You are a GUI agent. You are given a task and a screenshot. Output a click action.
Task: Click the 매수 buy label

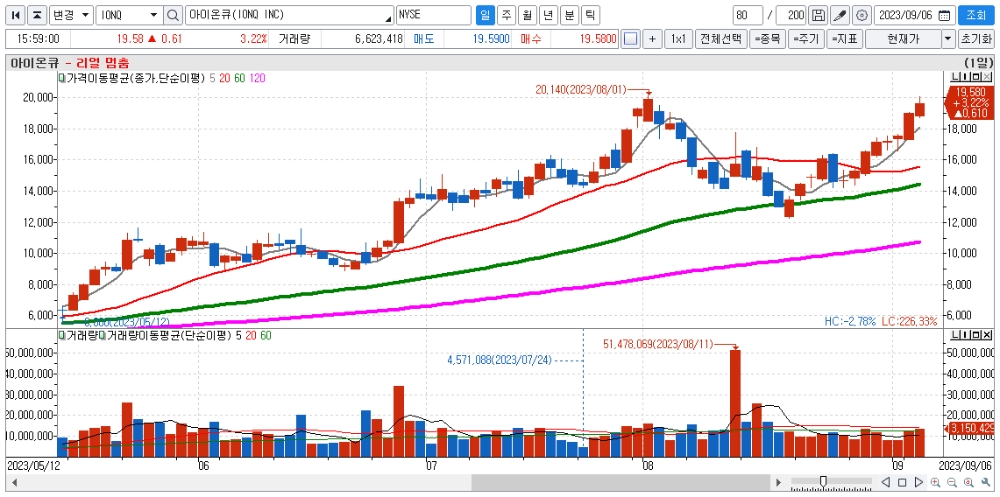(x=531, y=39)
